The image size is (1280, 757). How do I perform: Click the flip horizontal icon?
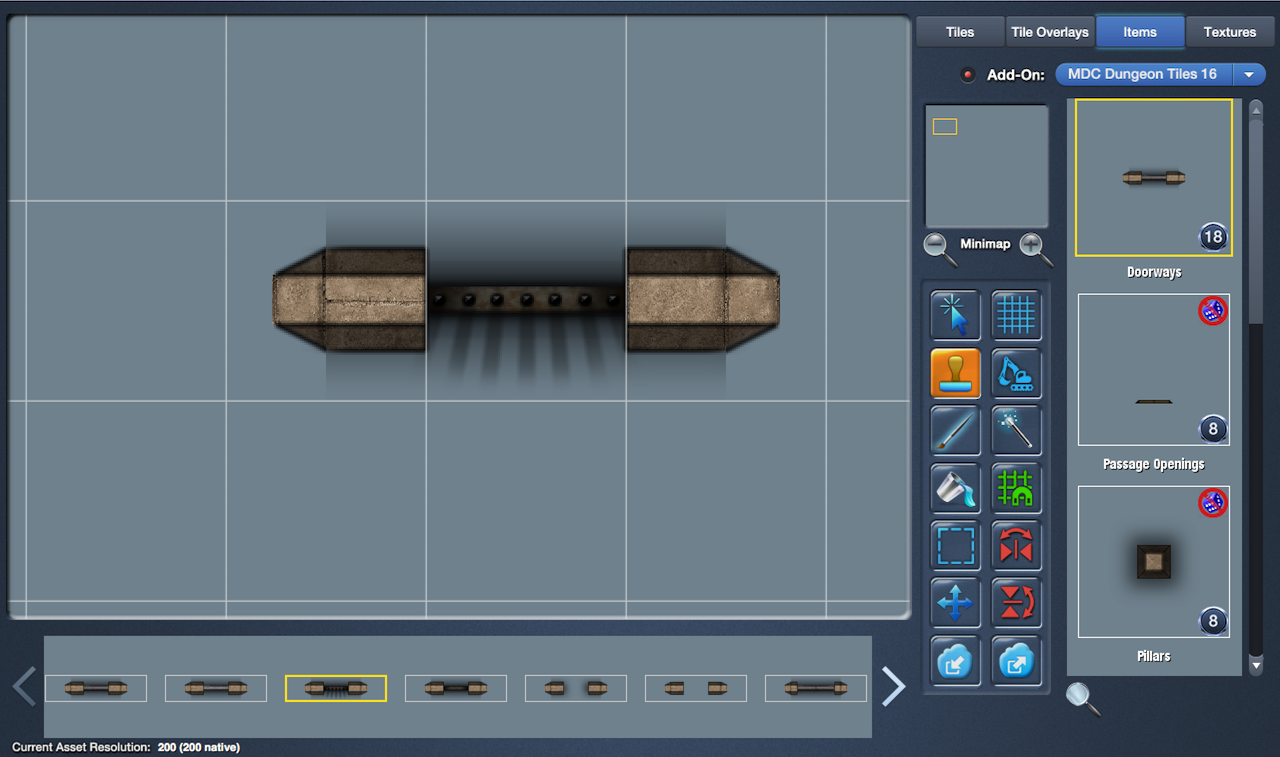click(x=1016, y=546)
